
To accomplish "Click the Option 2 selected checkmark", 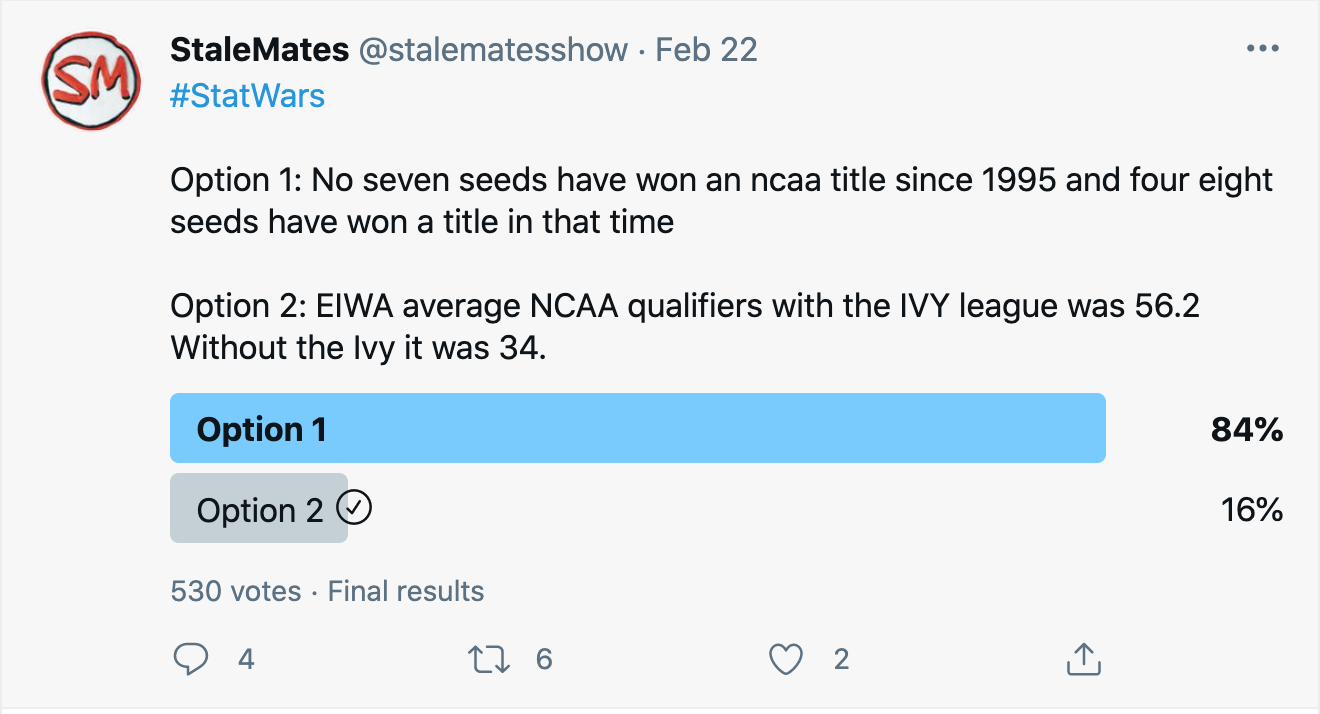I will click(x=355, y=509).
